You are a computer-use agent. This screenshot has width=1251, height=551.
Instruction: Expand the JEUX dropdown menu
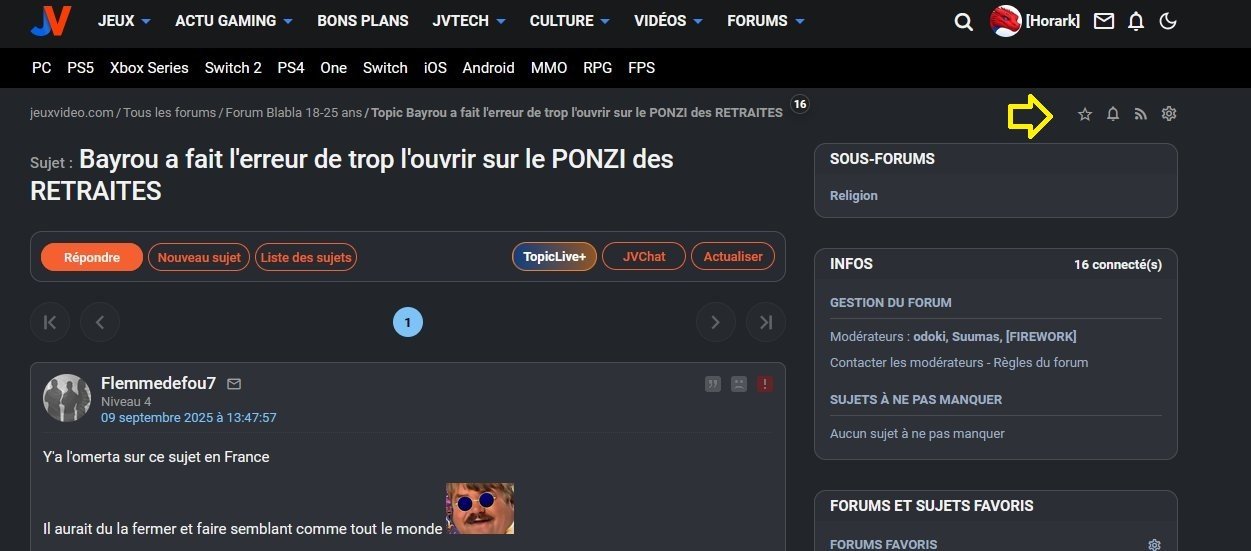[125, 21]
